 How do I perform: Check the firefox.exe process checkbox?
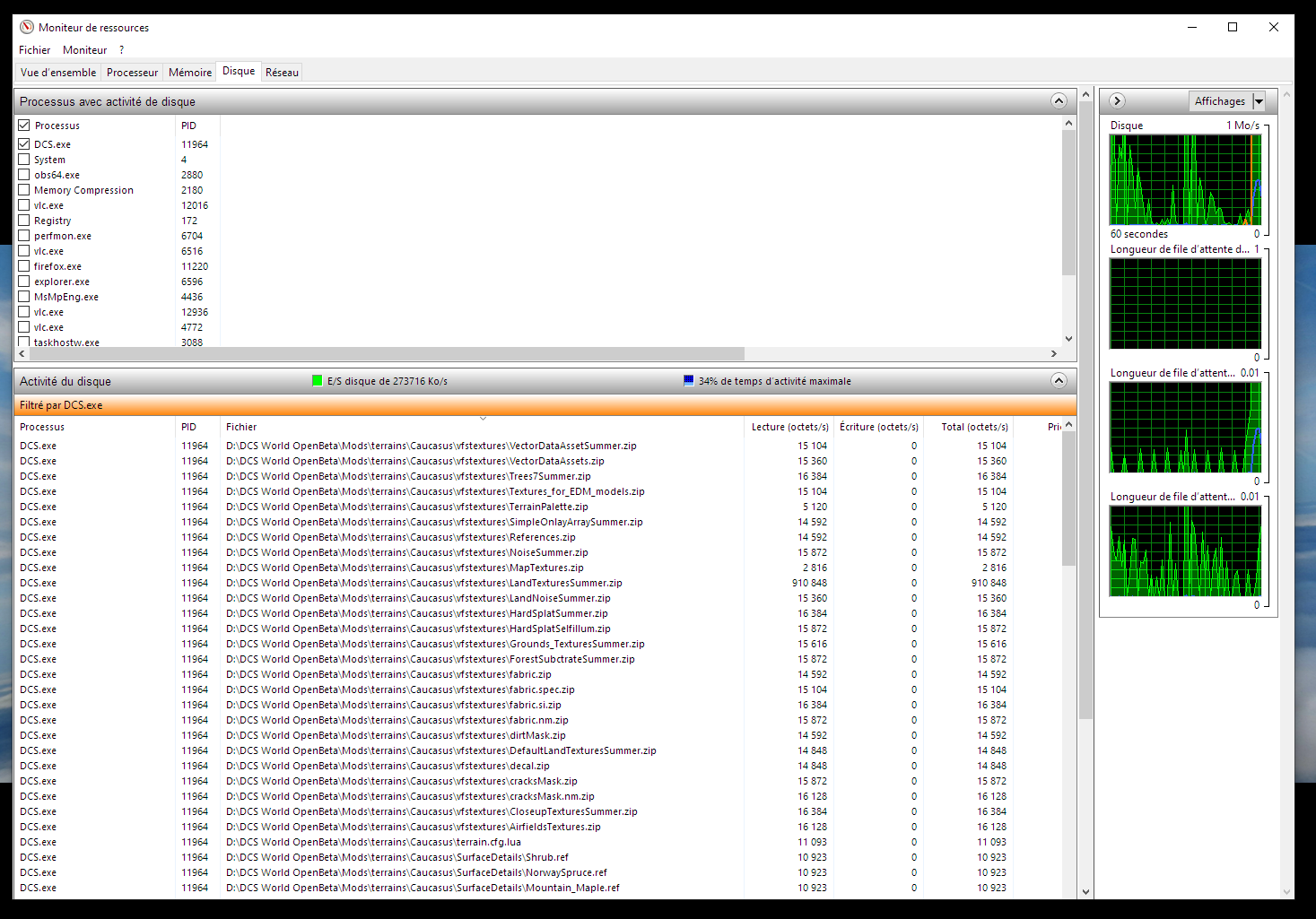pos(24,265)
